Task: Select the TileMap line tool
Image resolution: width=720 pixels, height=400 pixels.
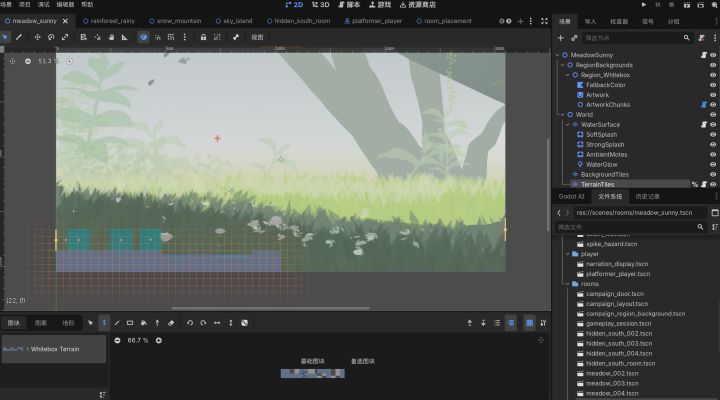Action: (x=117, y=323)
